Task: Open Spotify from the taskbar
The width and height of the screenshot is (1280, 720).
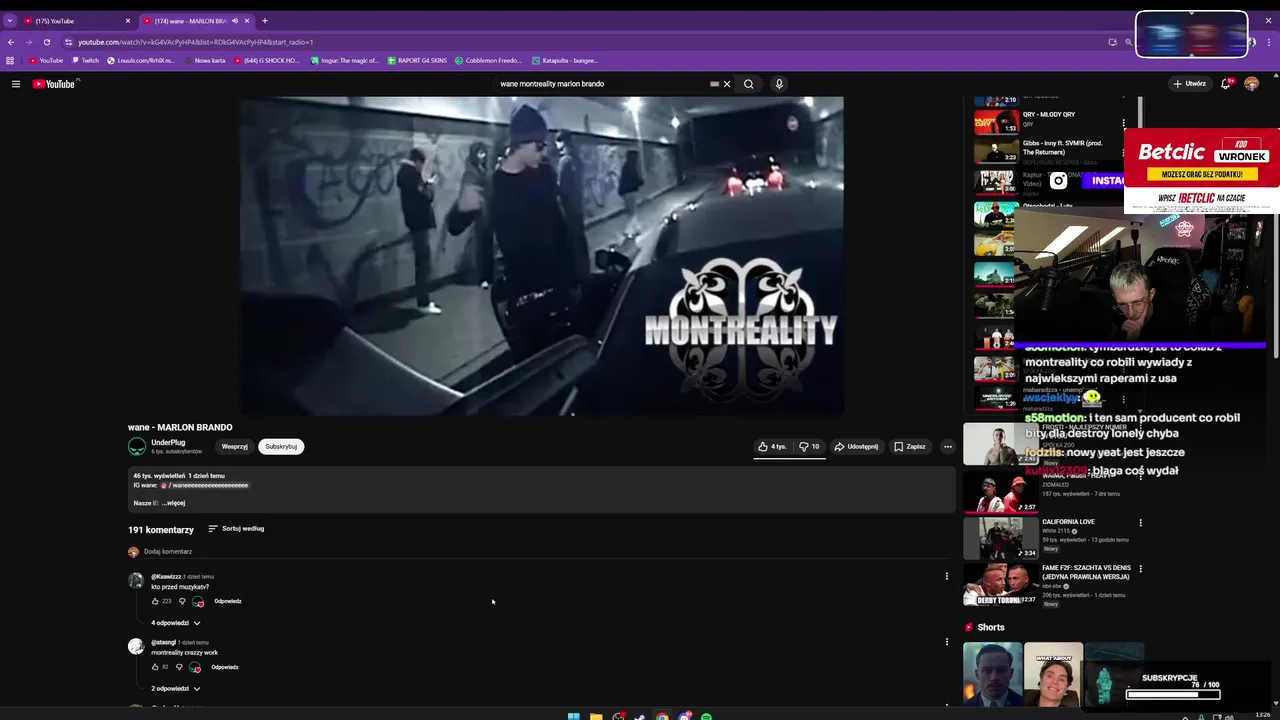Action: pos(706,716)
